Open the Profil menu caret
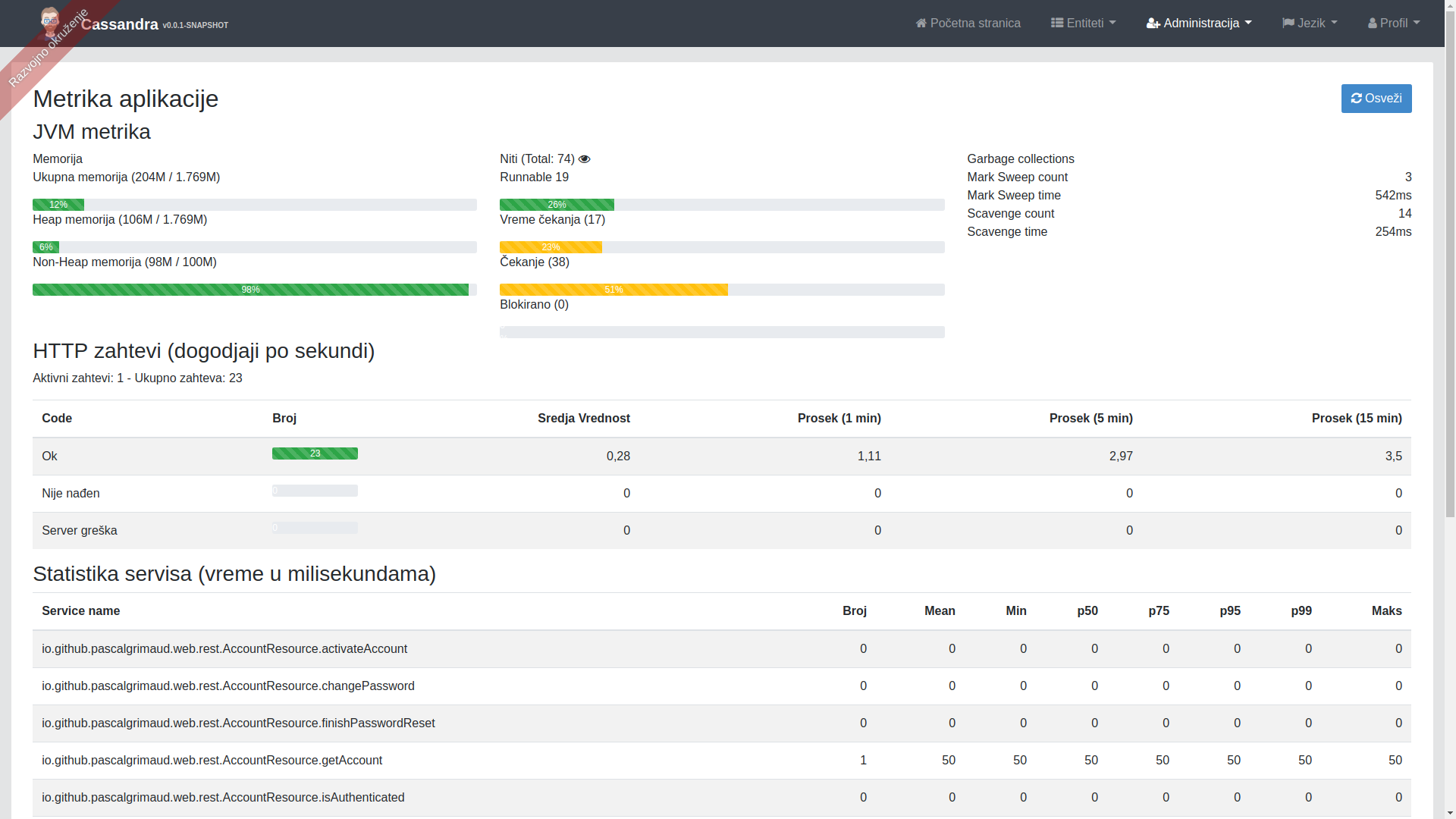The width and height of the screenshot is (1456, 819). coord(1416,24)
